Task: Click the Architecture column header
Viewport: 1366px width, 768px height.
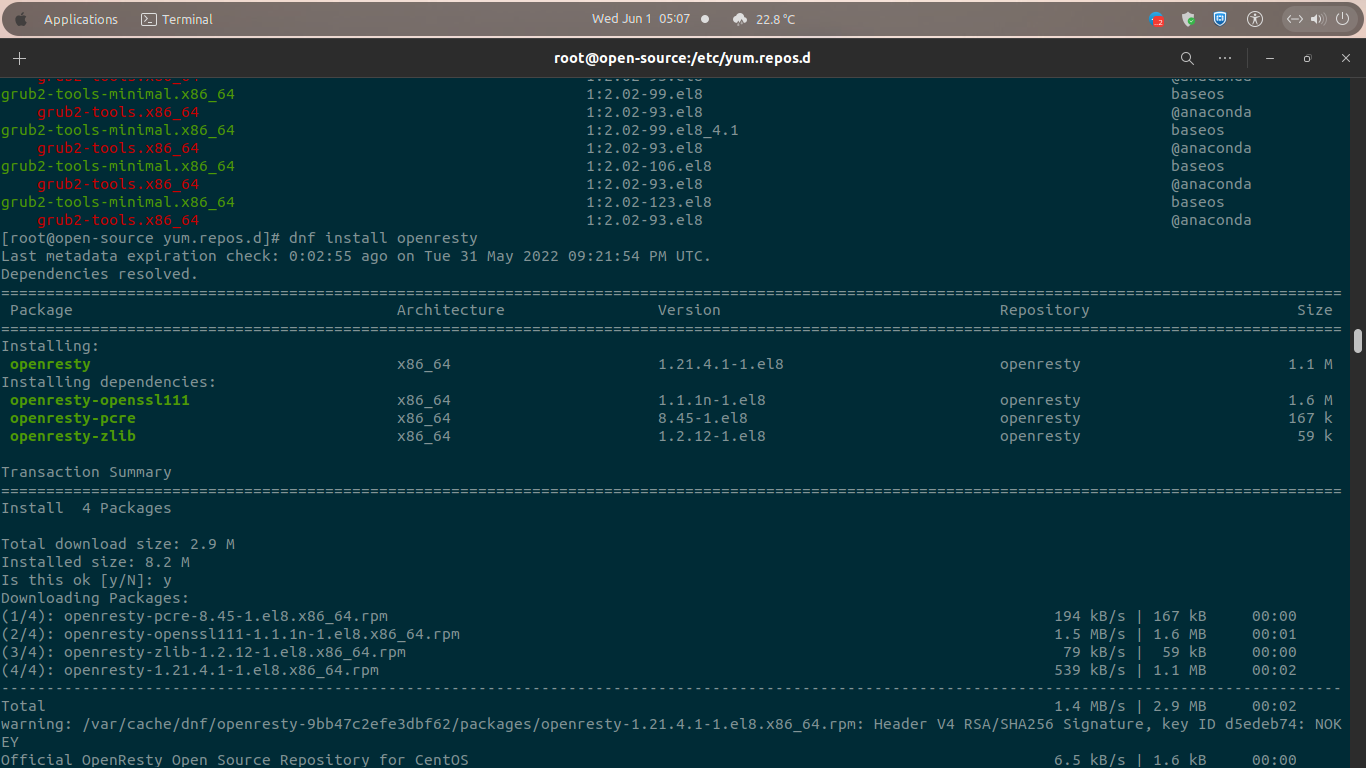Action: click(450, 310)
